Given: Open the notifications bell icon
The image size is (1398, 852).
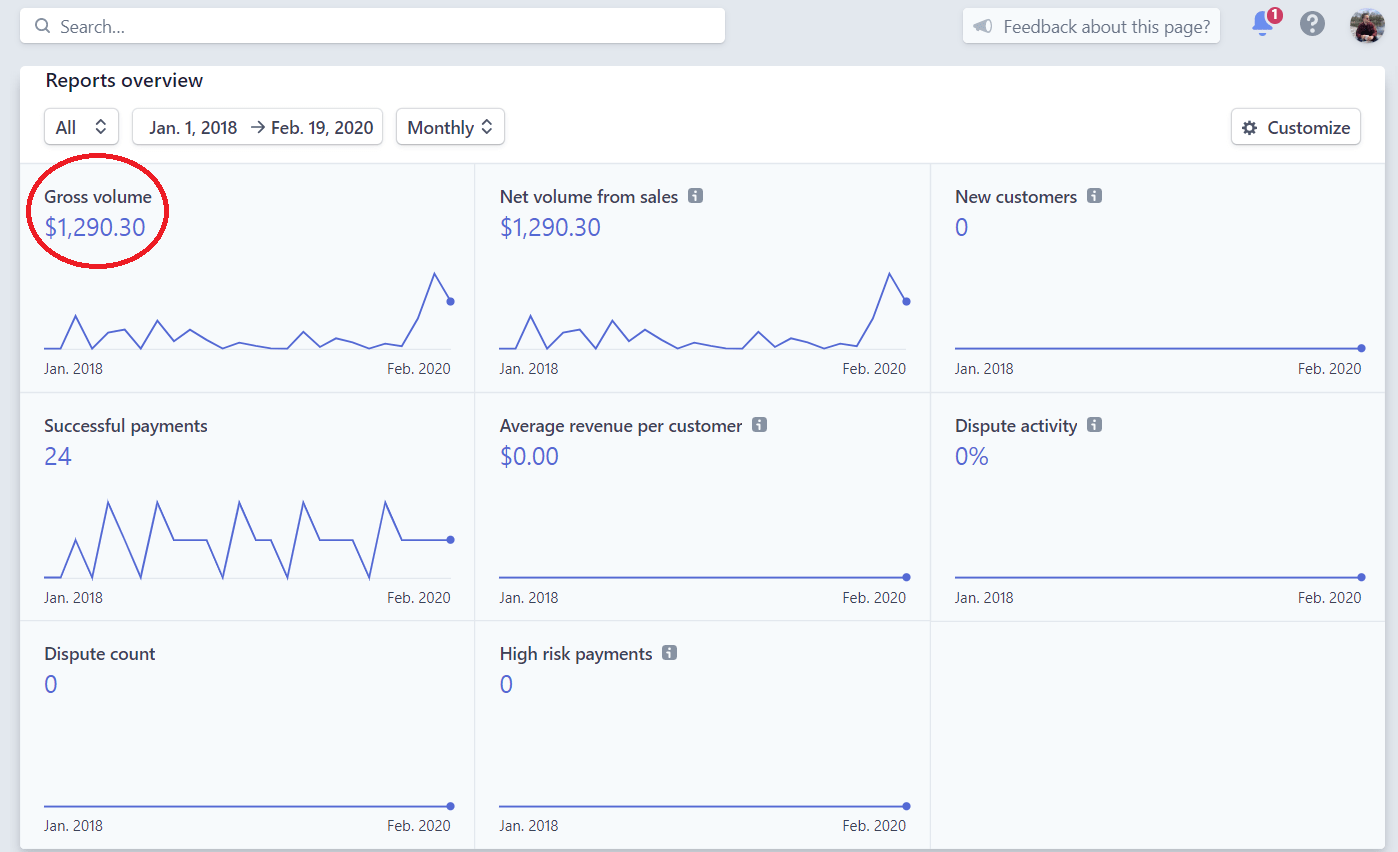Looking at the screenshot, I should click(1263, 25).
